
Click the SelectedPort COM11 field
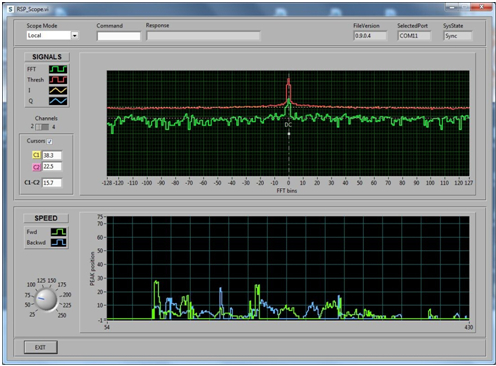pyautogui.click(x=414, y=36)
